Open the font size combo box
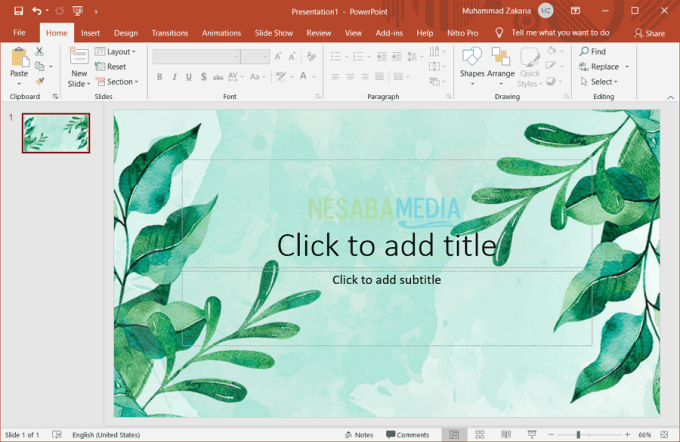Image resolution: width=680 pixels, height=442 pixels. tap(255, 56)
